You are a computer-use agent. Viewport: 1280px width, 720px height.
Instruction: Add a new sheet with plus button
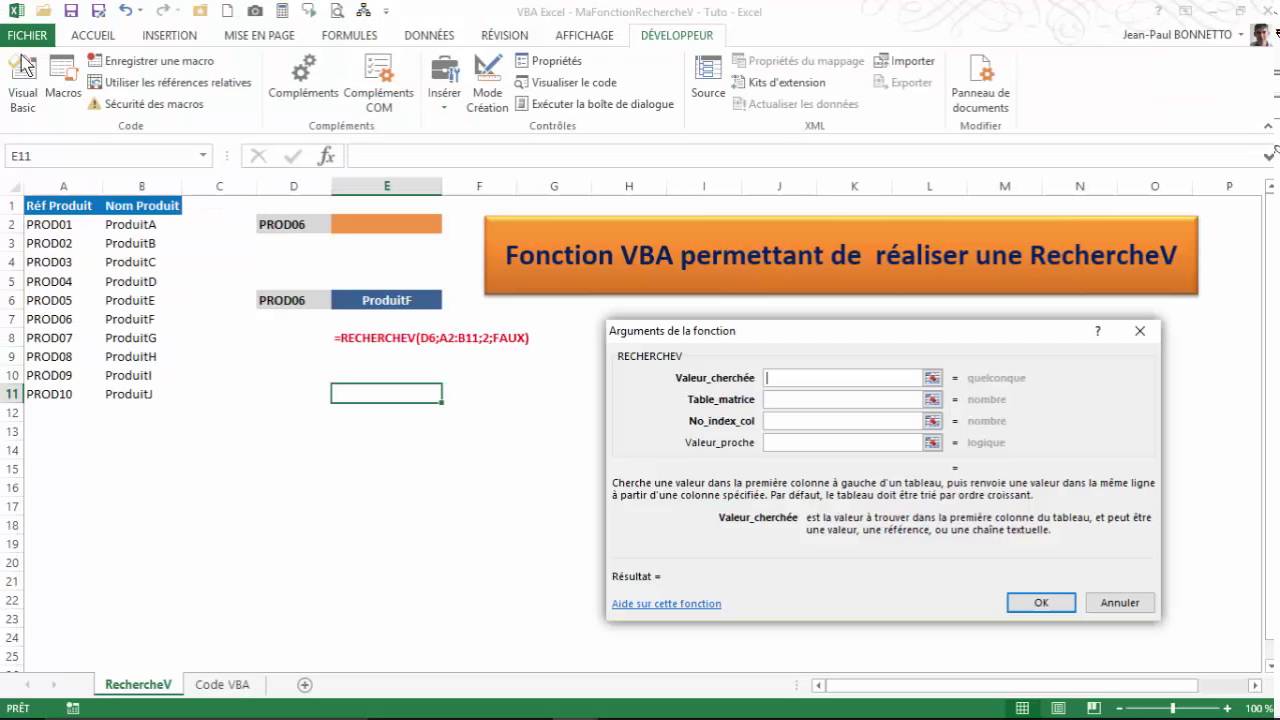coord(305,685)
